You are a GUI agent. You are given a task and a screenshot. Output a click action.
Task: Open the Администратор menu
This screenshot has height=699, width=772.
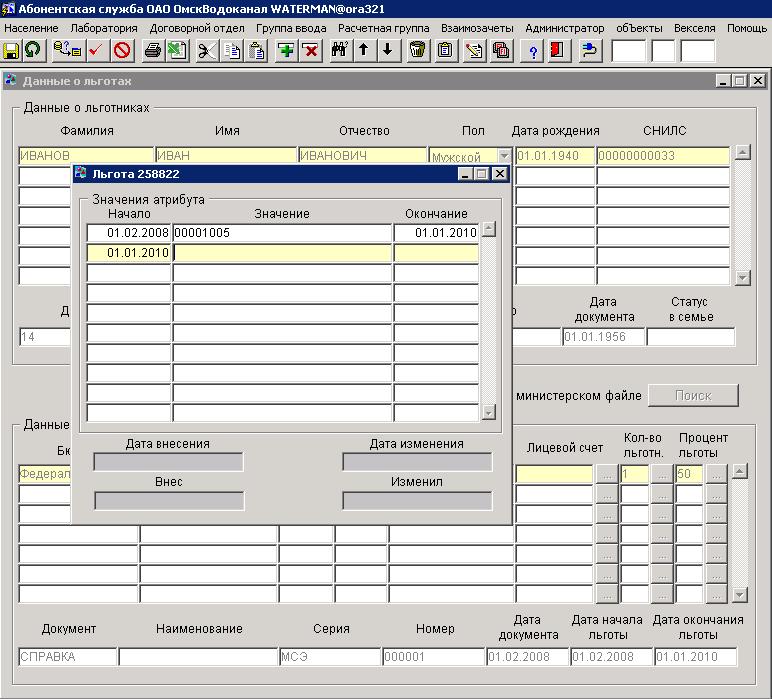coord(564,28)
